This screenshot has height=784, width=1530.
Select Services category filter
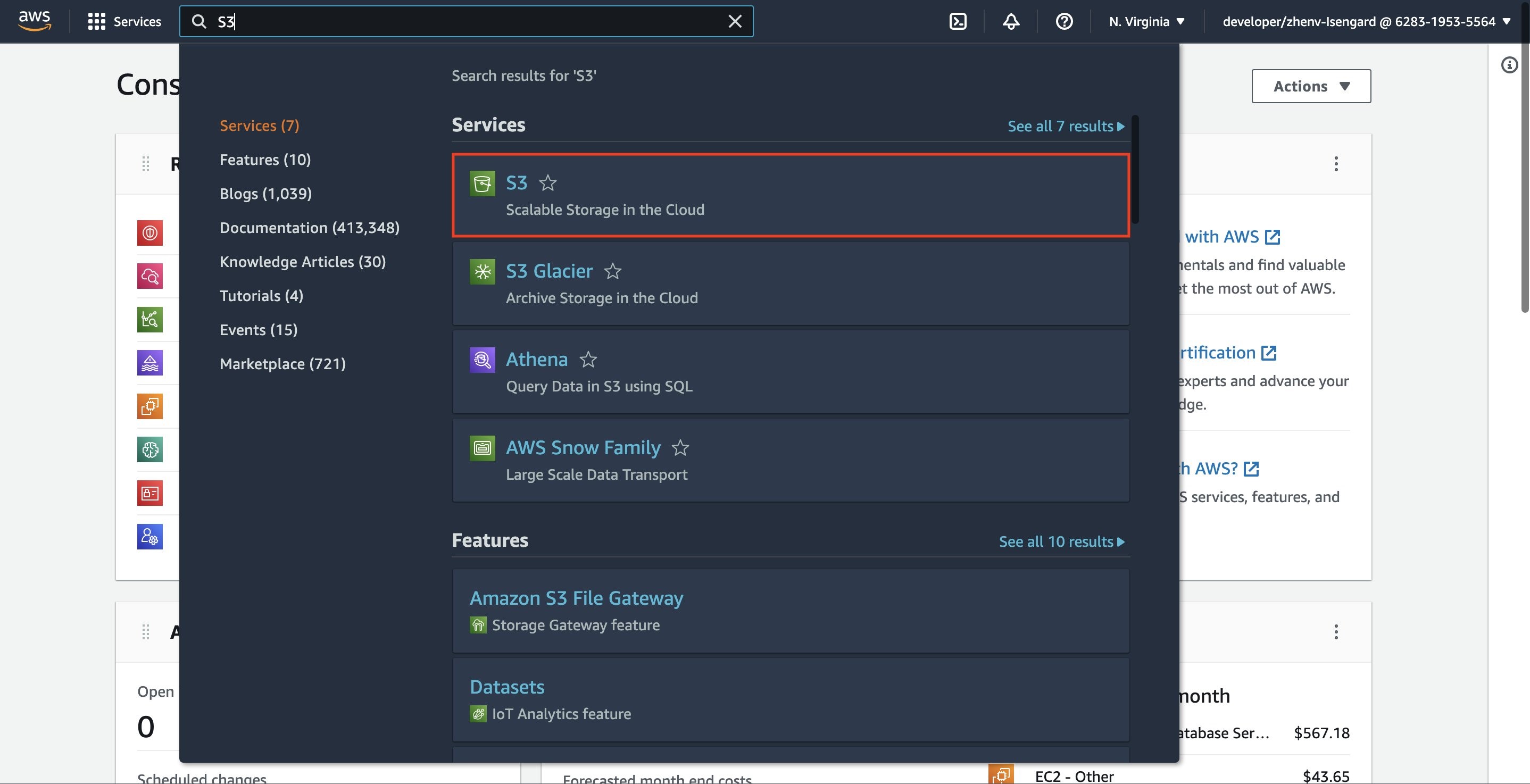(x=259, y=125)
